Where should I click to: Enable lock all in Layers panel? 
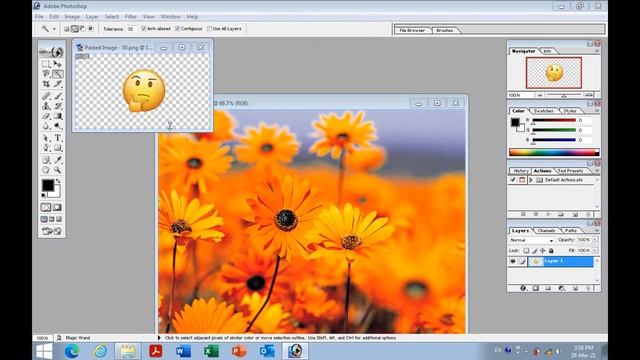tap(551, 251)
